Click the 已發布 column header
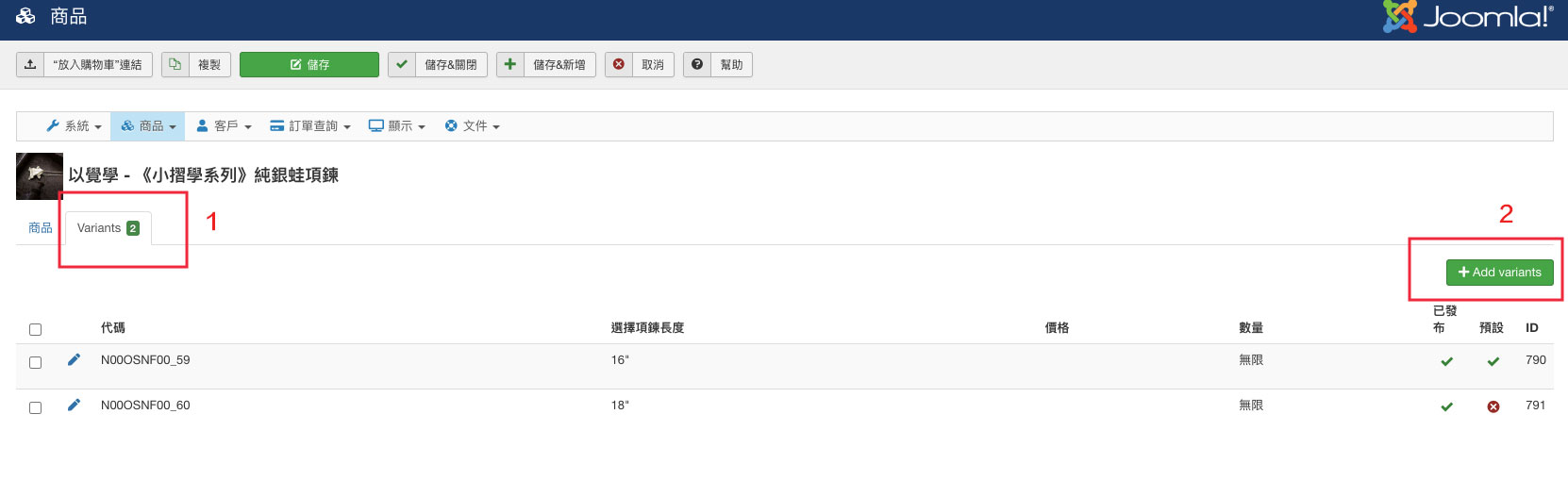1568x497 pixels. coord(1445,319)
